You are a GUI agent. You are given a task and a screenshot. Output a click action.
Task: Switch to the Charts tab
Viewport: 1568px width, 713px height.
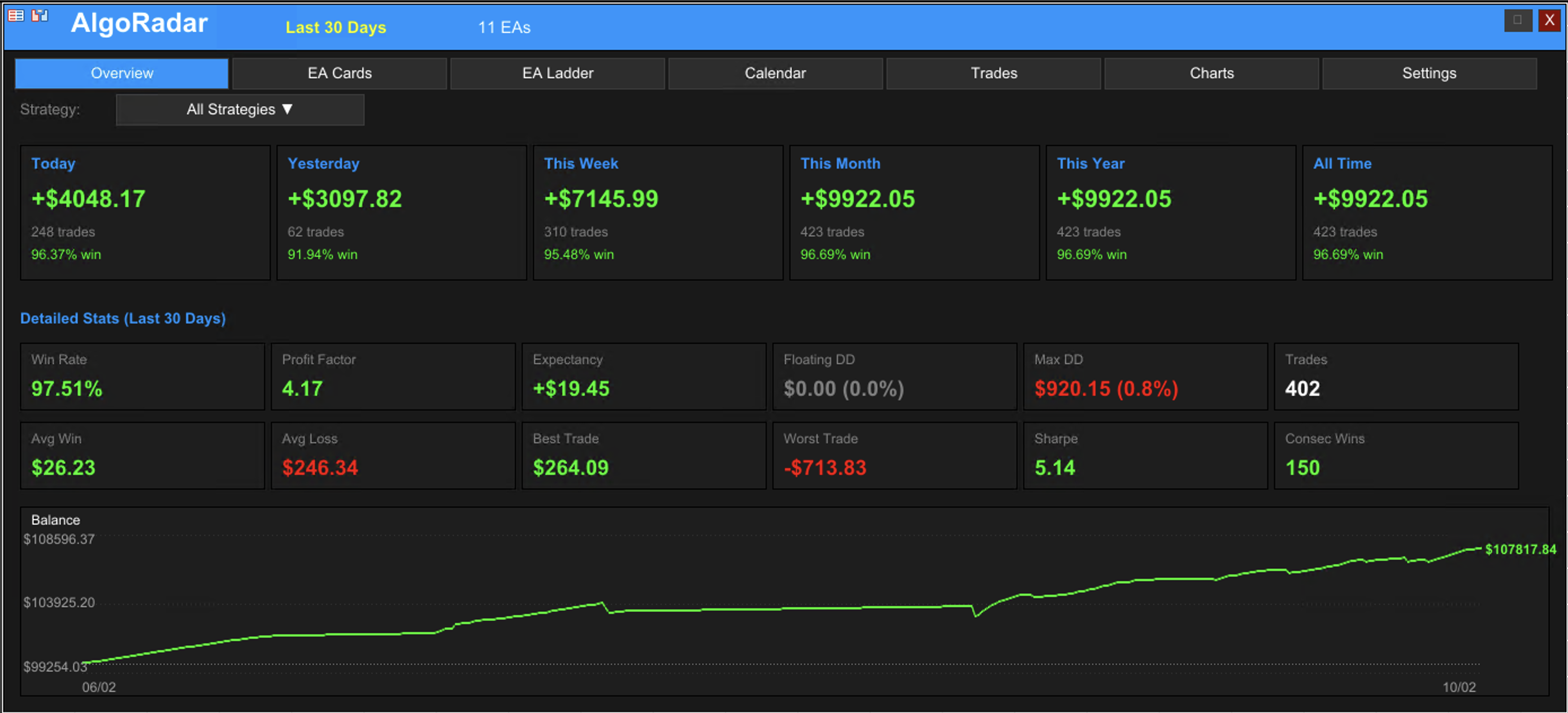click(x=1211, y=74)
